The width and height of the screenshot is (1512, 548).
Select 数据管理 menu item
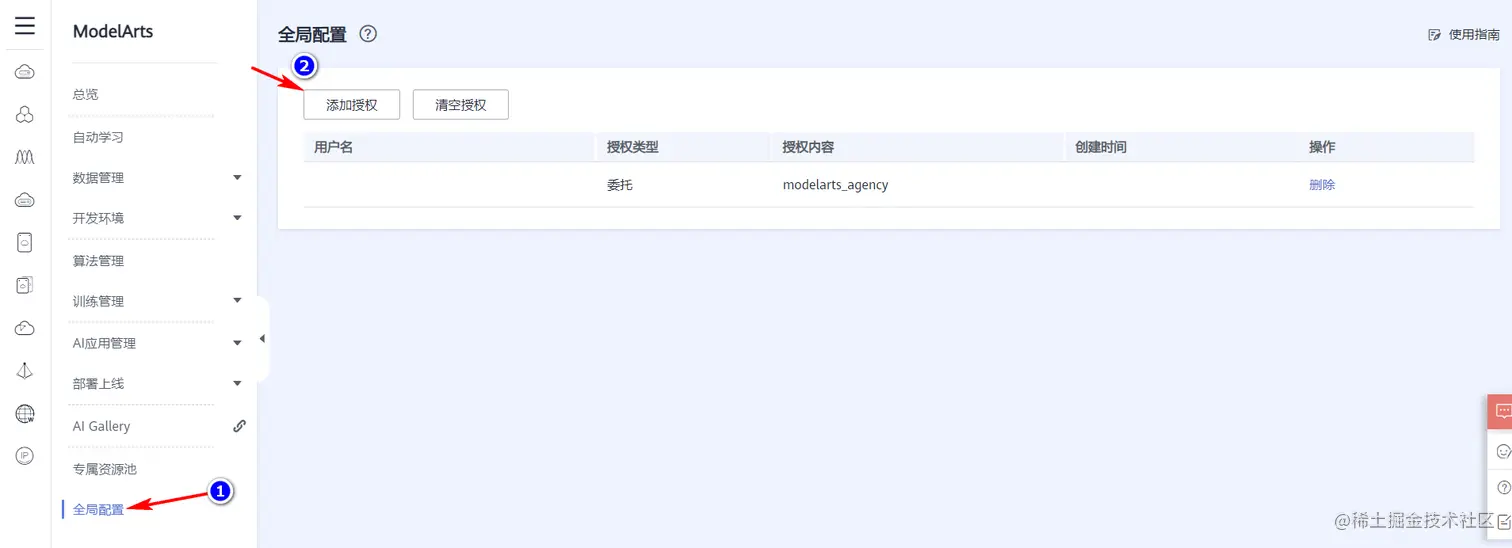click(98, 178)
